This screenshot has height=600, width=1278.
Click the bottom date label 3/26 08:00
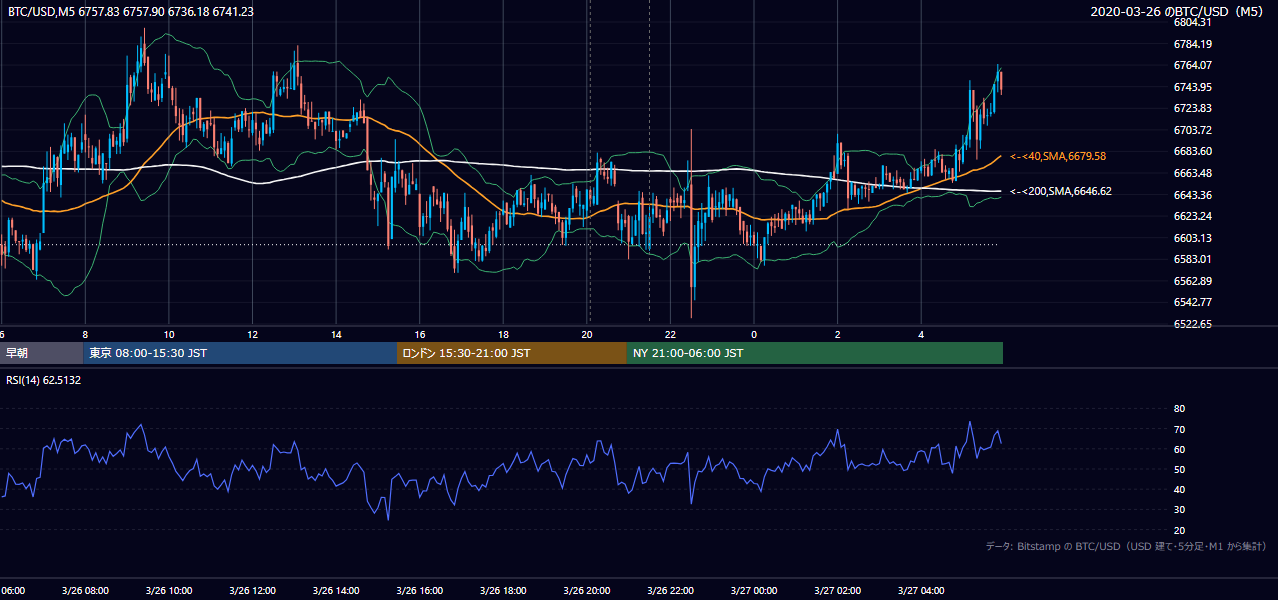tap(85, 591)
